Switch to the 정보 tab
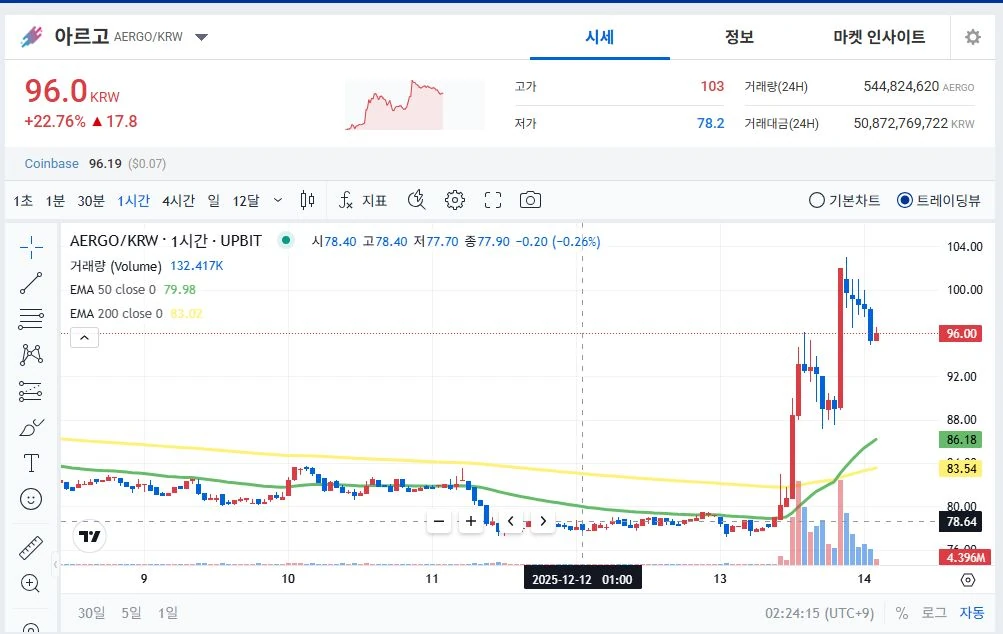Screen dimensions: 1003x634 pos(739,37)
